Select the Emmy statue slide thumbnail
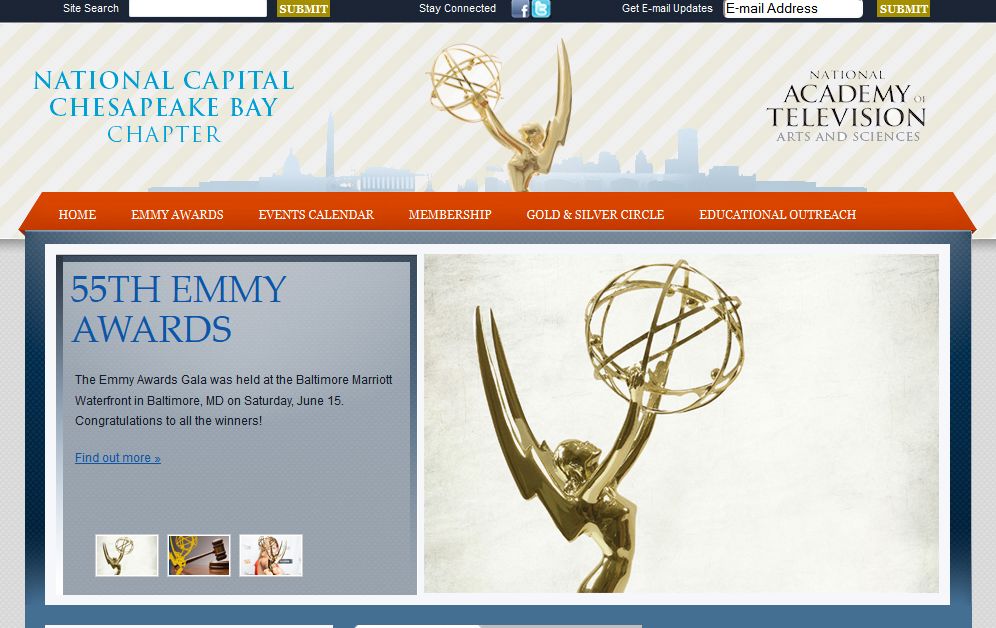 (x=127, y=556)
